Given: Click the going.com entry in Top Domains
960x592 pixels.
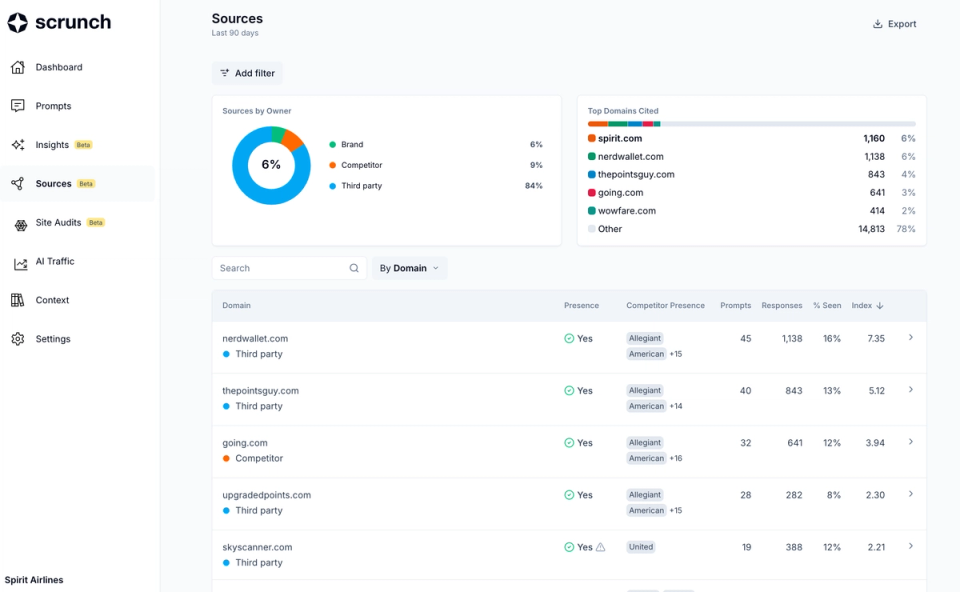Looking at the screenshot, I should click(620, 193).
